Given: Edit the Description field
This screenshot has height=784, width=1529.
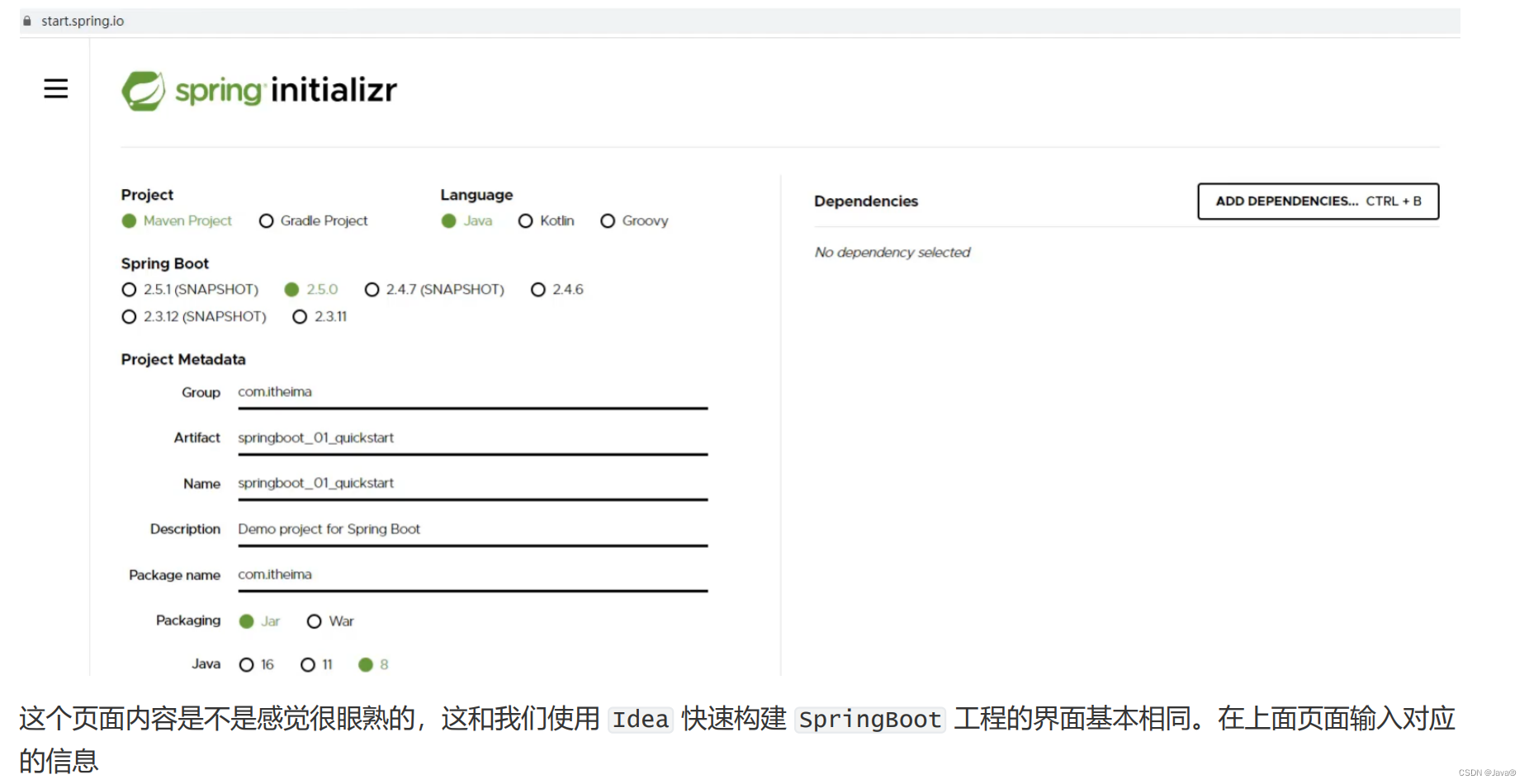Looking at the screenshot, I should (471, 531).
